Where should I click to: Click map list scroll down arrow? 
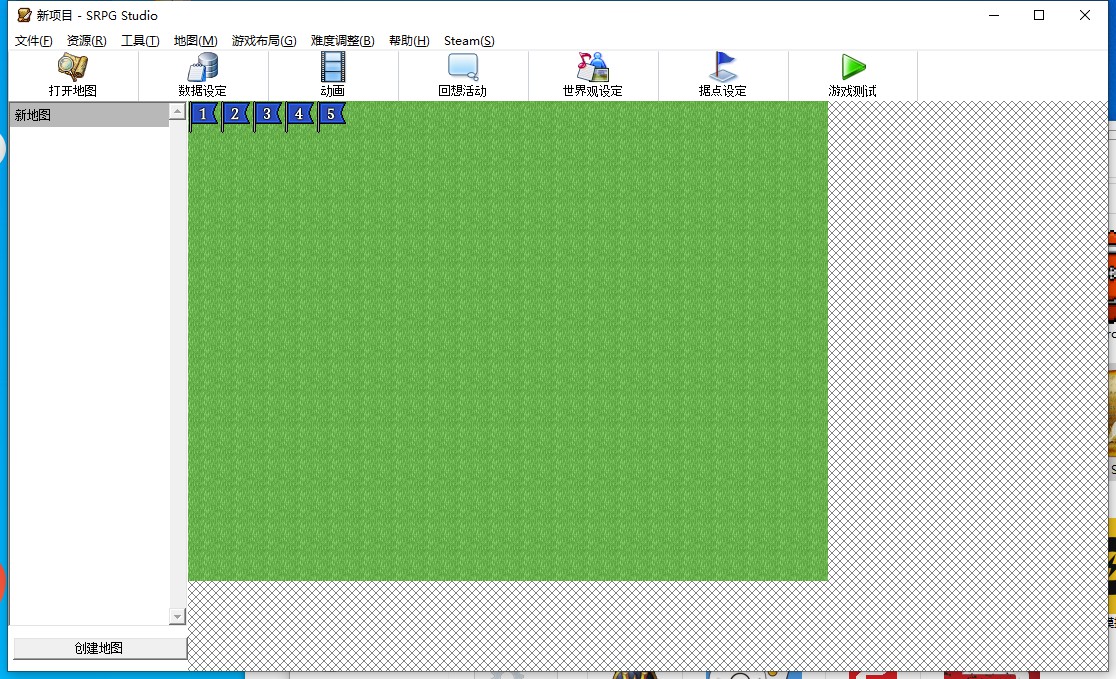click(x=177, y=616)
